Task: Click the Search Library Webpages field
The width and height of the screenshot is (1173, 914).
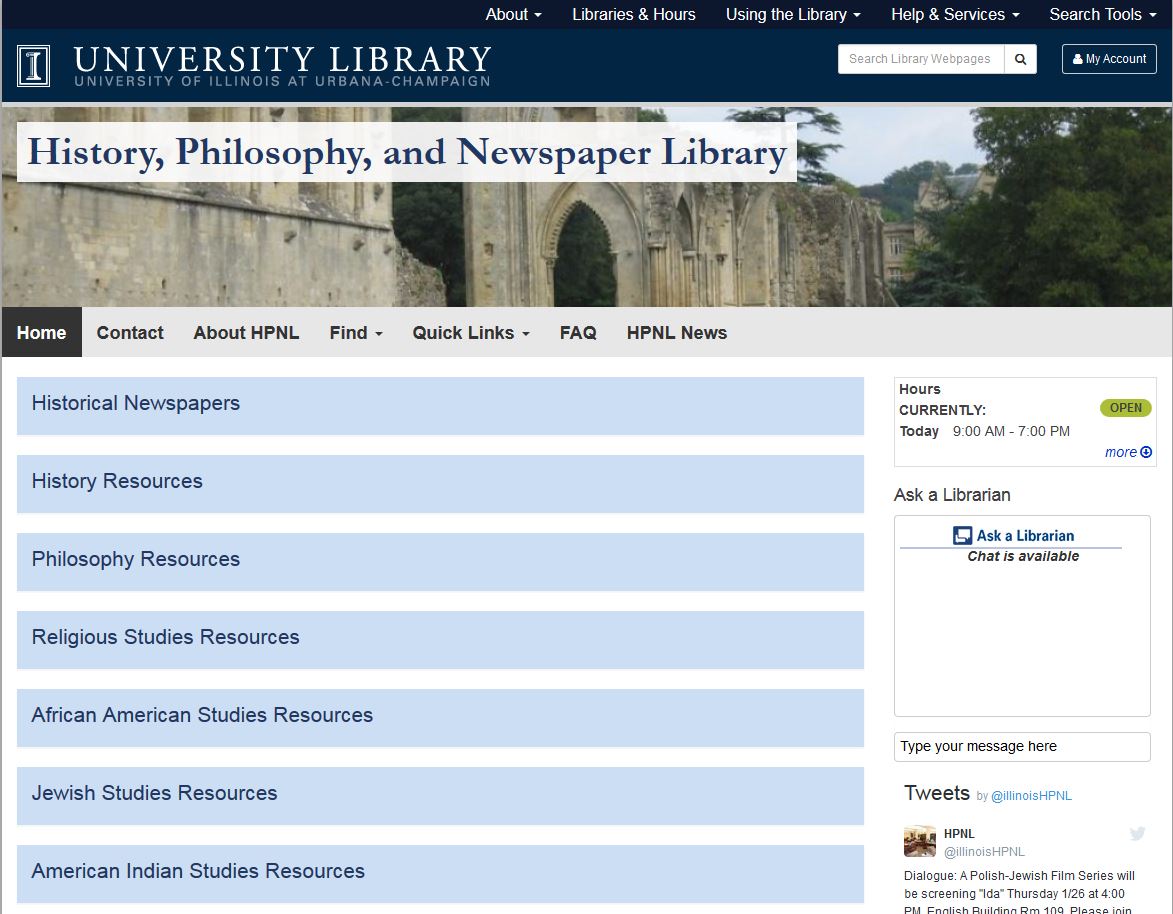Action: point(920,59)
